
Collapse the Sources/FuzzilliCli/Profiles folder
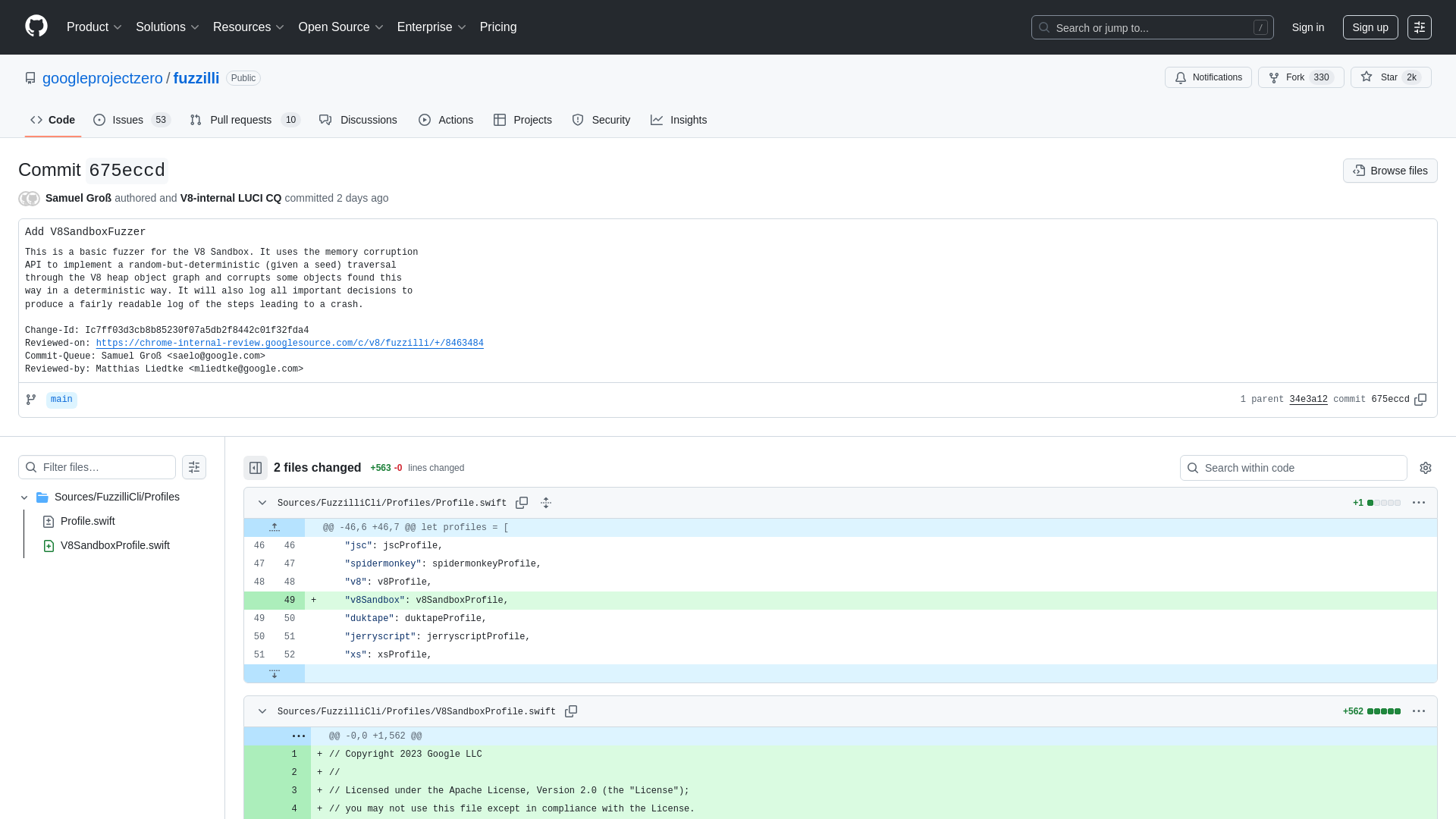tap(24, 497)
